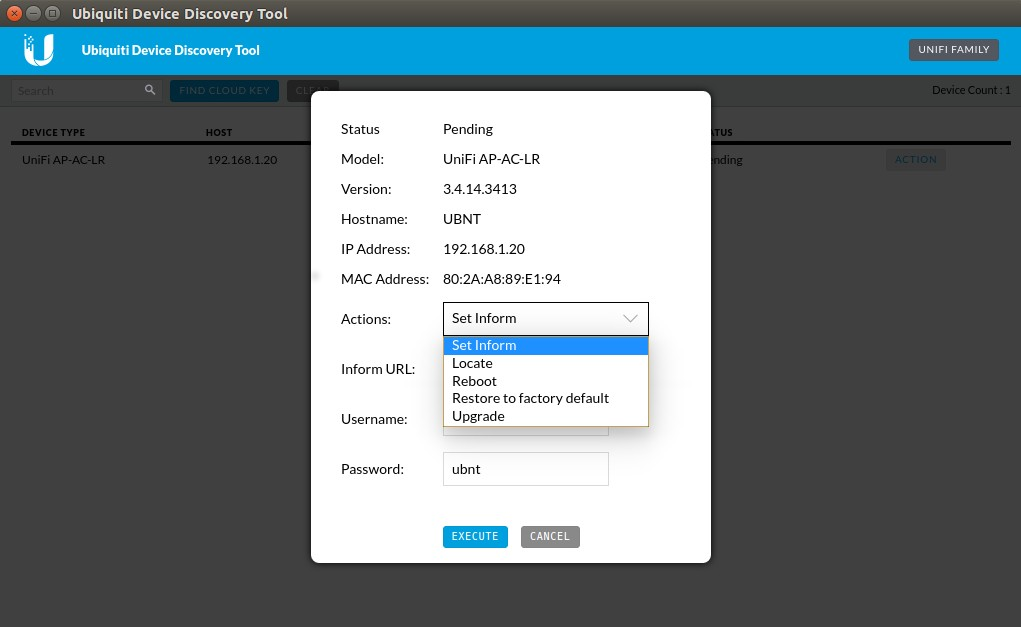Minimize the Discovery Tool window
Viewport: 1021px width, 627px height.
coord(33,13)
